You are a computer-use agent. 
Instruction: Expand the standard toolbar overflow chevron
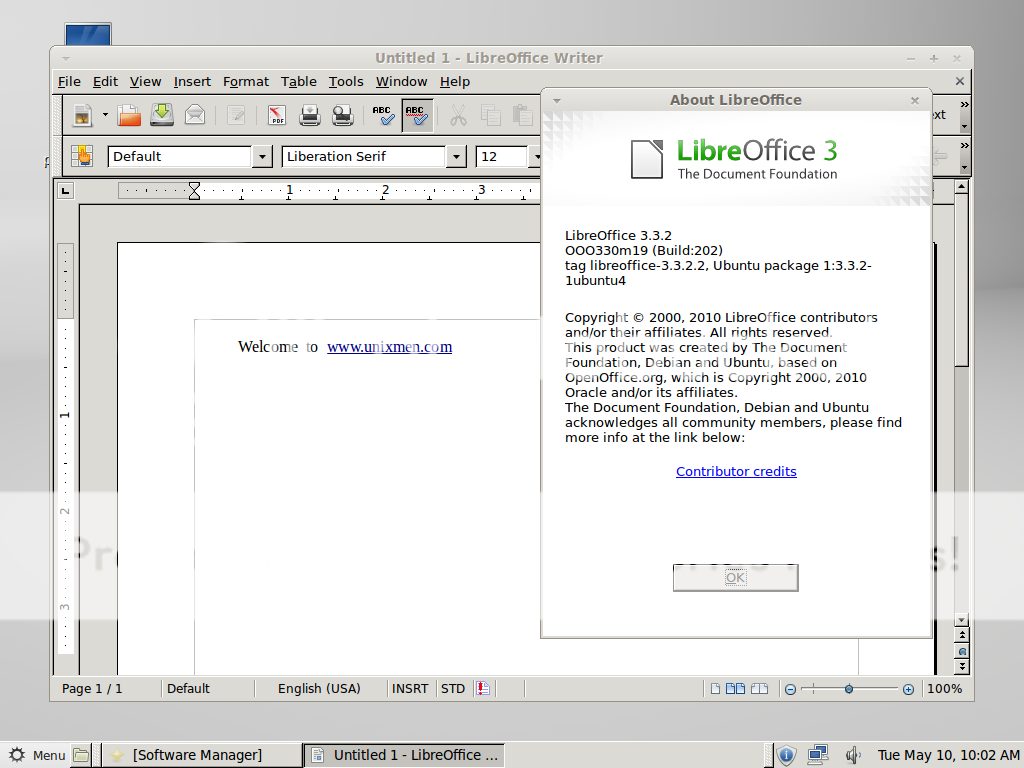click(964, 104)
